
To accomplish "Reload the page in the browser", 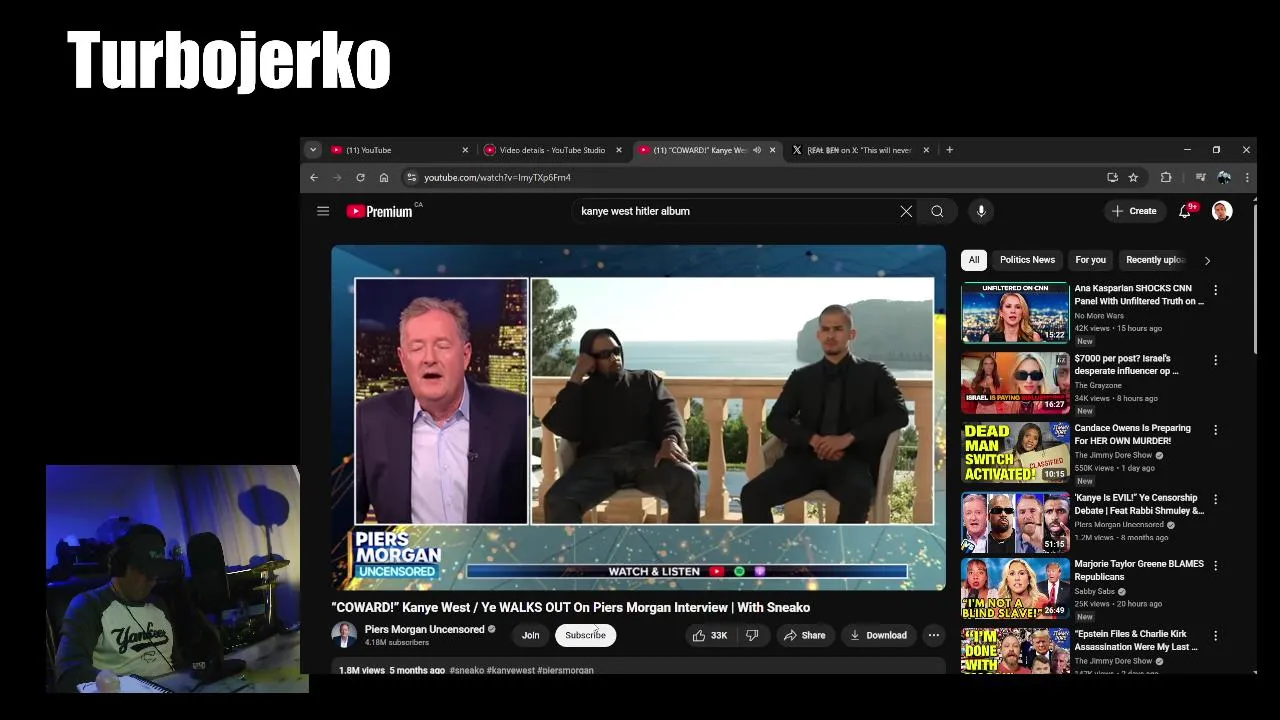I will 360,177.
